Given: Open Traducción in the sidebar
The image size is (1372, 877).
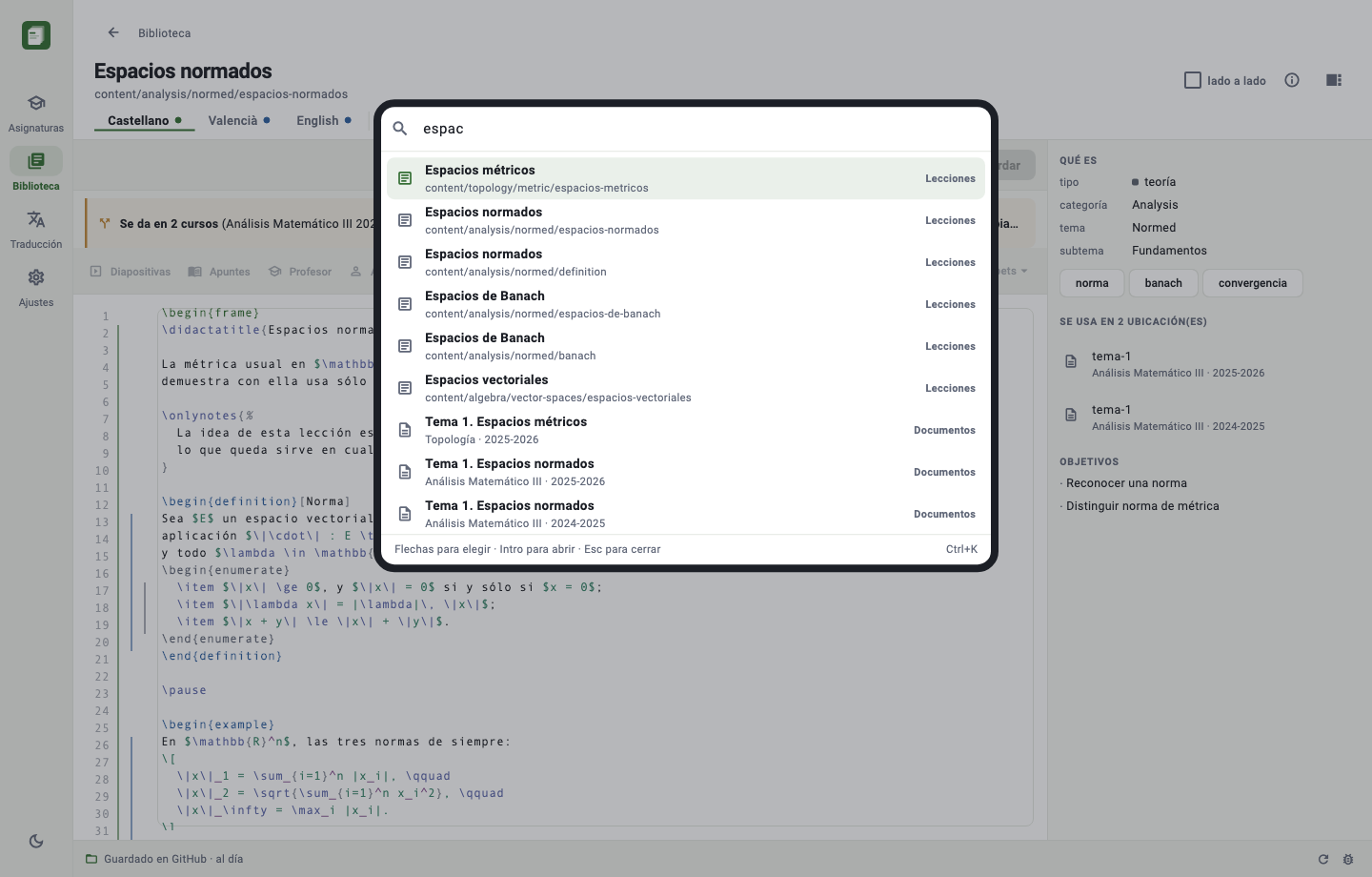Looking at the screenshot, I should [36, 229].
